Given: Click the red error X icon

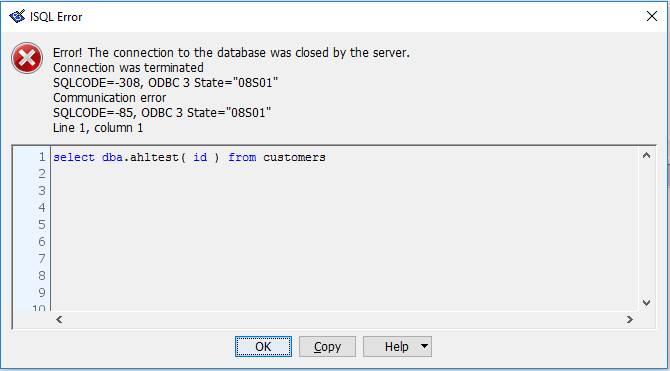Looking at the screenshot, I should [27, 58].
